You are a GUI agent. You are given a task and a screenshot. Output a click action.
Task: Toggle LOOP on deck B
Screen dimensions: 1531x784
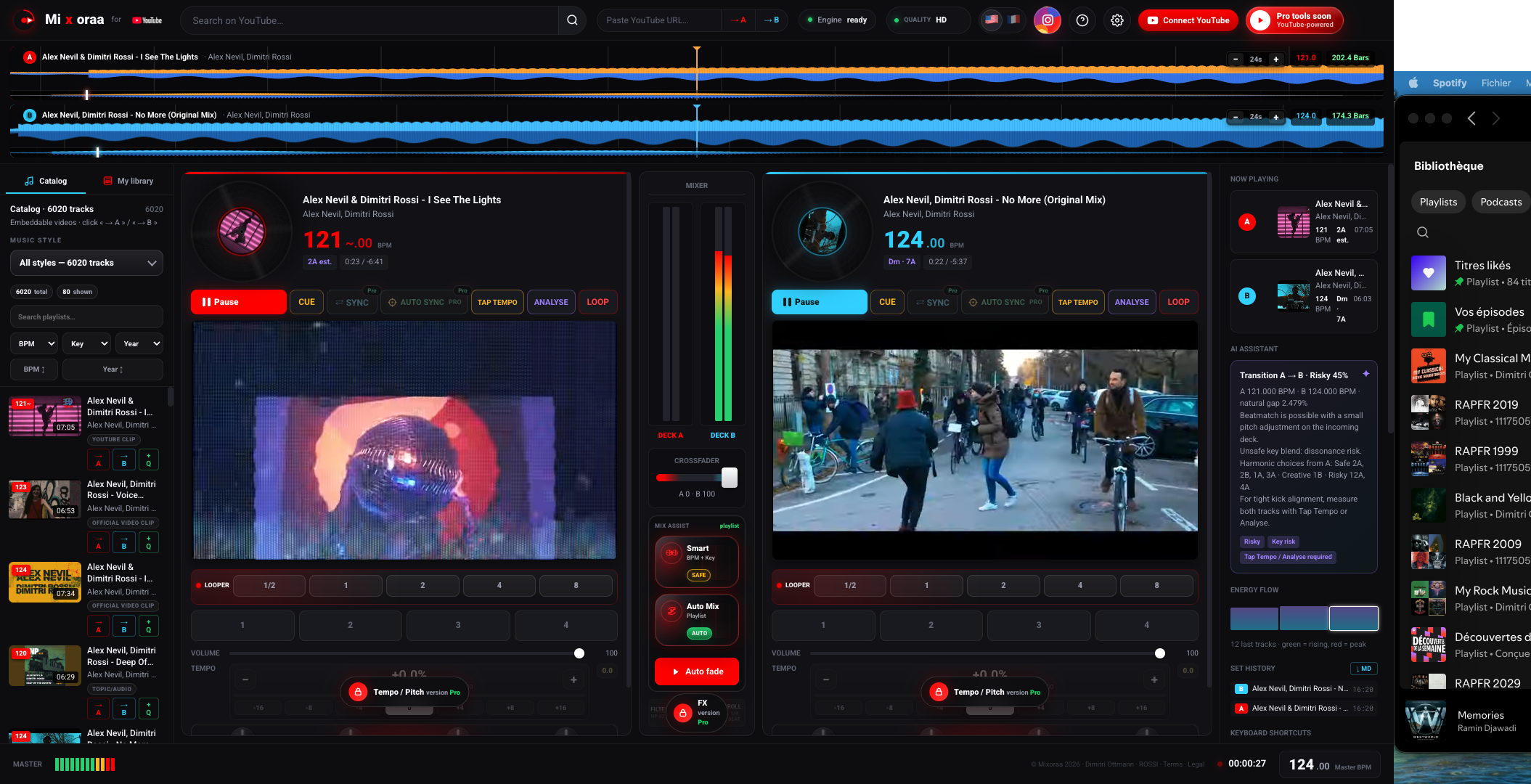click(x=1178, y=302)
